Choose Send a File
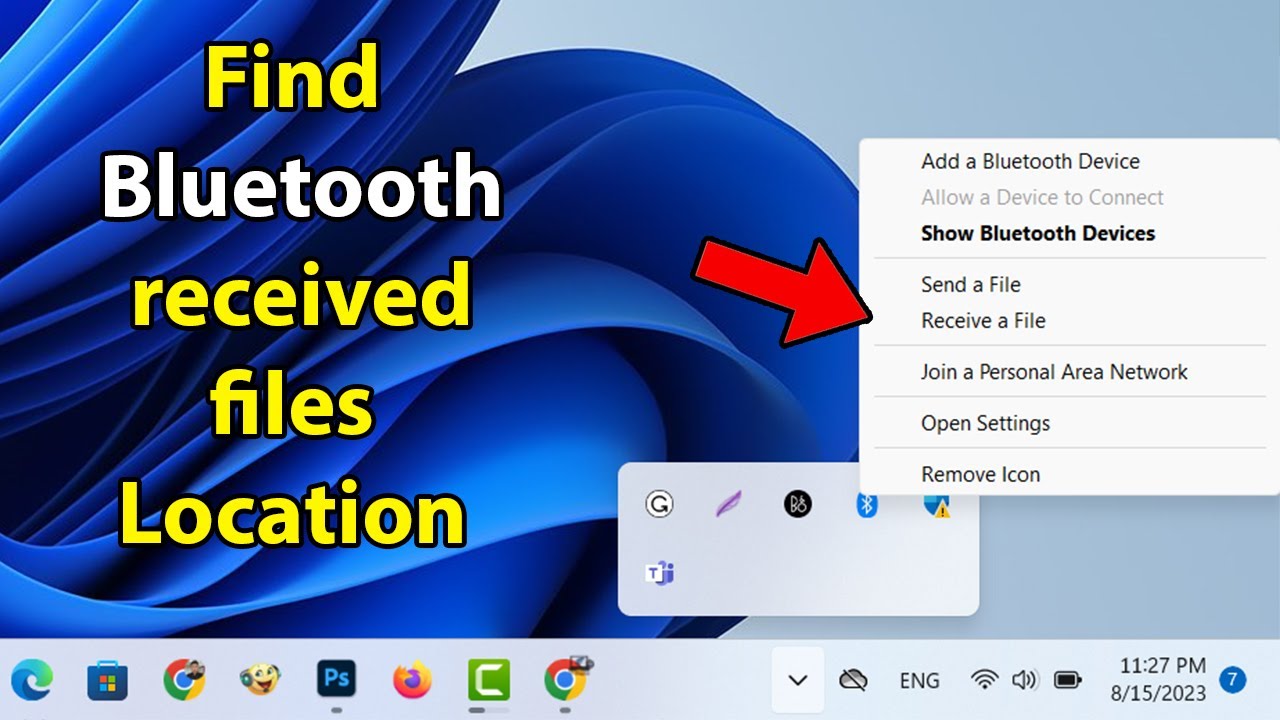 [971, 284]
